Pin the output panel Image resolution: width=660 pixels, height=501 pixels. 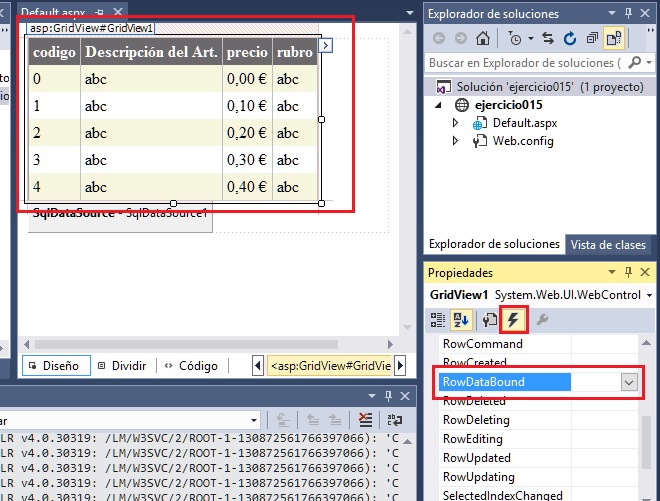[388, 396]
